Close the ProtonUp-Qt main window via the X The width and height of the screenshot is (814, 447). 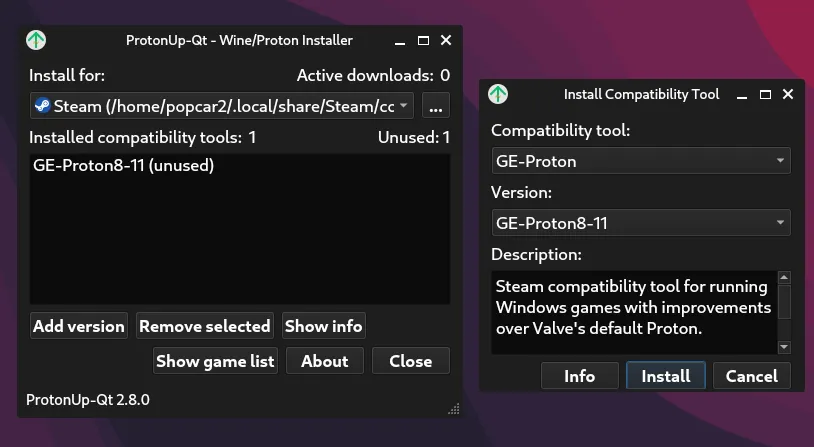coord(446,40)
